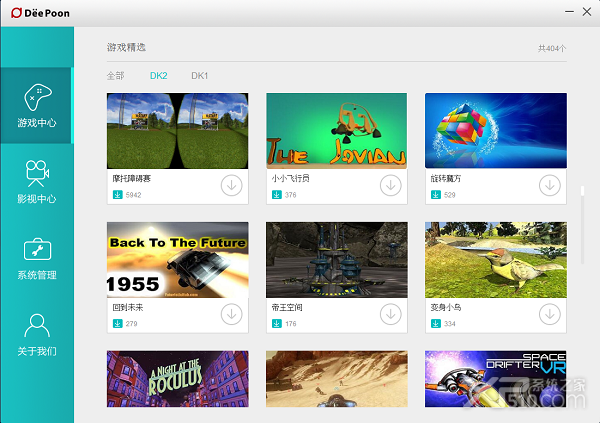The width and height of the screenshot is (600, 423).
Task: Open the Rubik's cube game thumbnail
Action: click(496, 131)
